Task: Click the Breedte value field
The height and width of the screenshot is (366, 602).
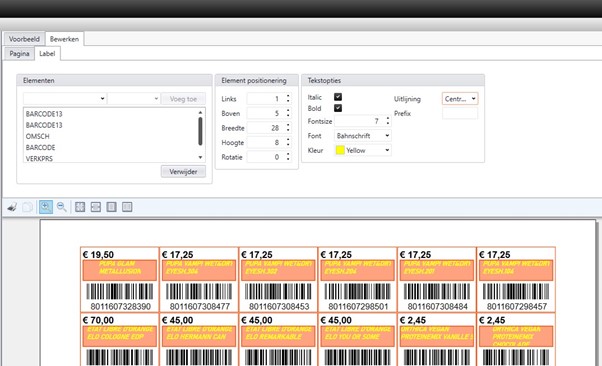Action: [x=266, y=128]
